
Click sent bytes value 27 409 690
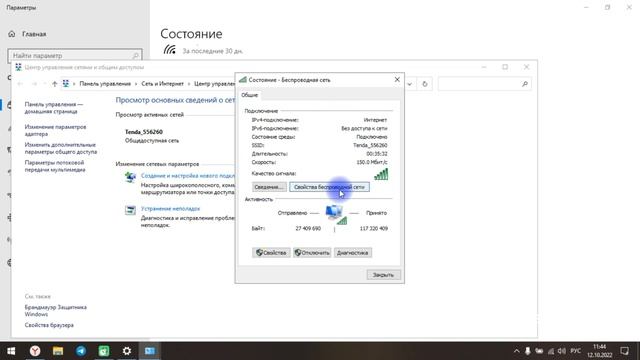tap(308, 229)
